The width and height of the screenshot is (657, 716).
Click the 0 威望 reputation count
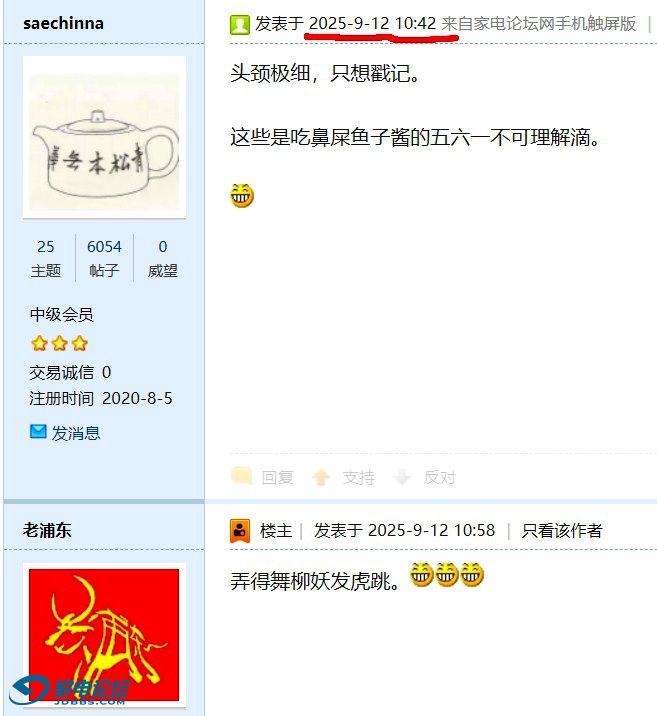[163, 258]
